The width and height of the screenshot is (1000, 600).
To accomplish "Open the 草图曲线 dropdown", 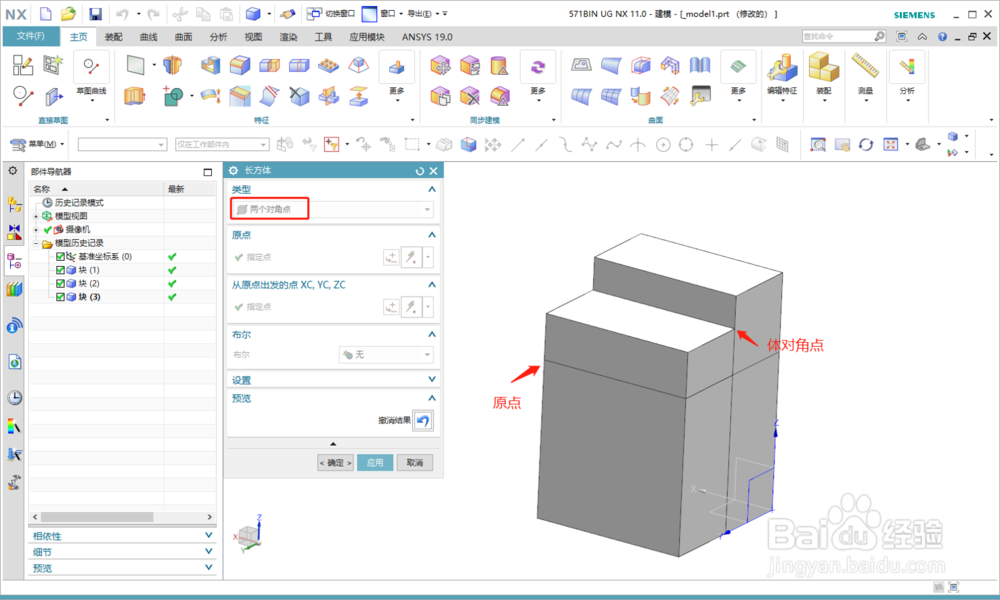I will click(91, 101).
